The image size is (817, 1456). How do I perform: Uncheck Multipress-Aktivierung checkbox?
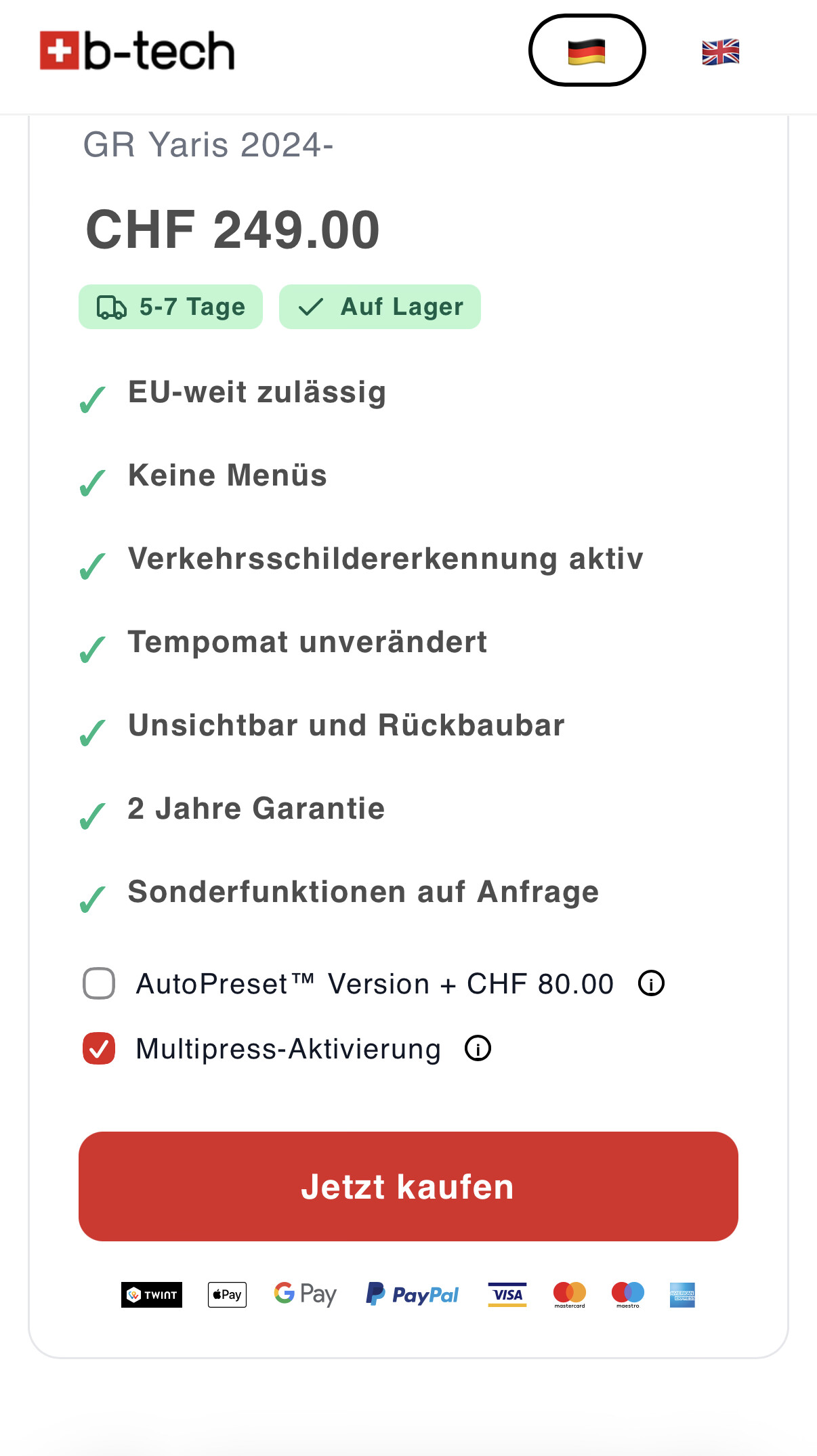click(99, 1048)
